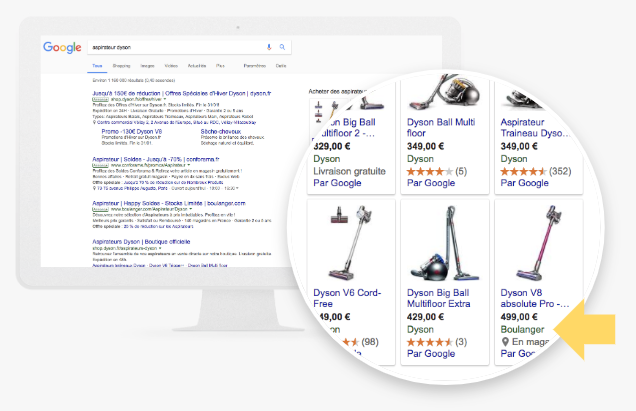This screenshot has width=636, height=411.
Task: Click Par Google on the Dyson Ball Multi floor card
Action: click(x=431, y=183)
